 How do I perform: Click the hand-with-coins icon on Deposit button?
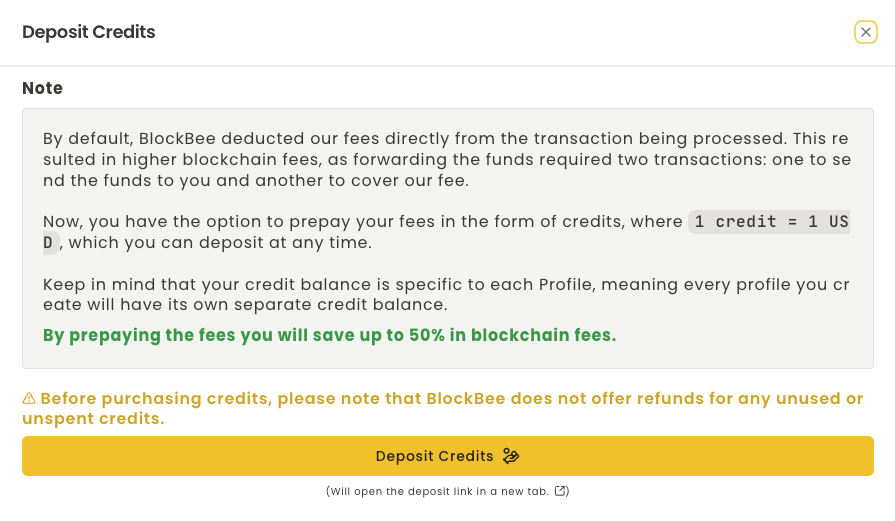pos(511,456)
